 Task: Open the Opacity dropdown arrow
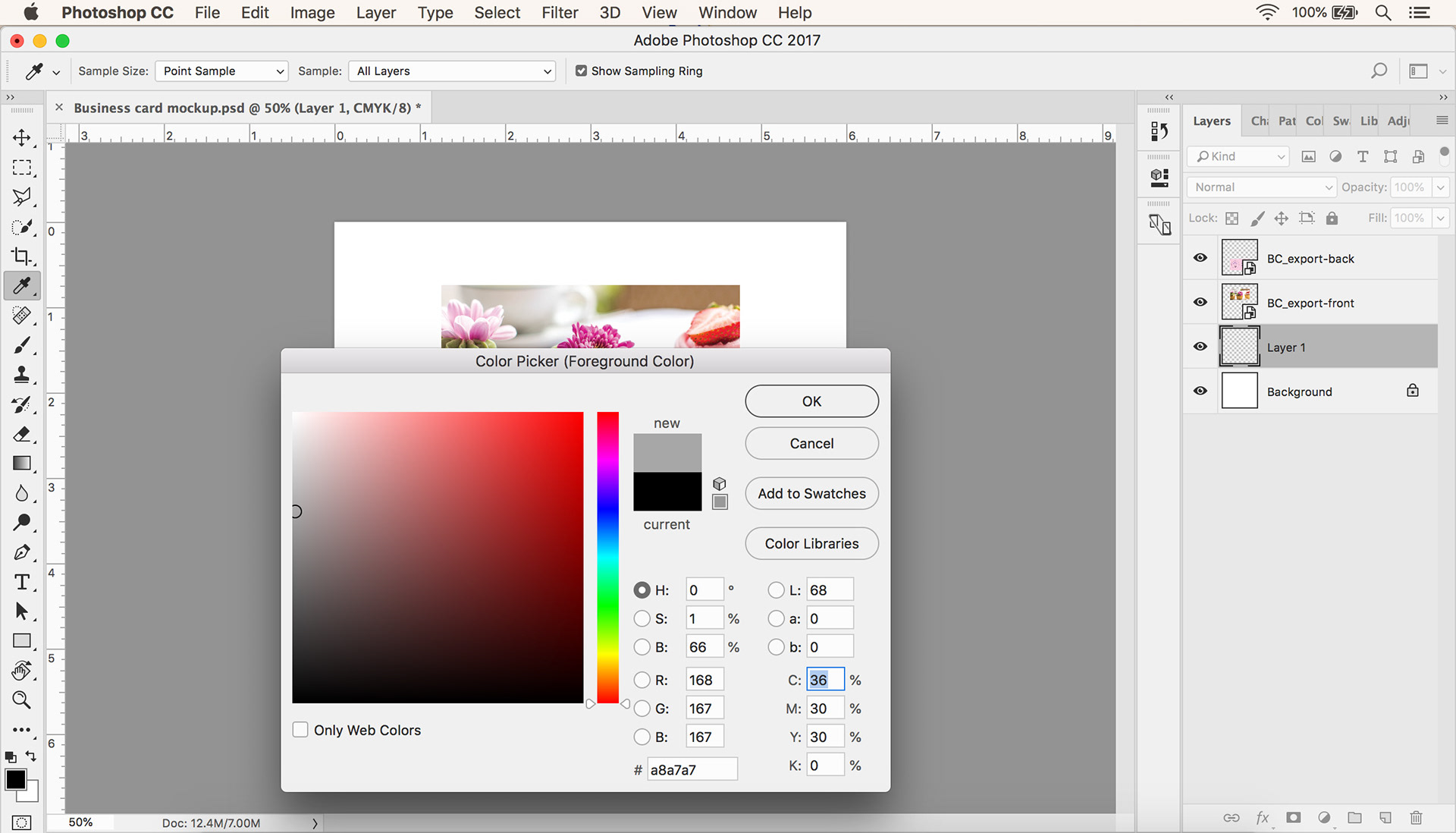coord(1440,187)
